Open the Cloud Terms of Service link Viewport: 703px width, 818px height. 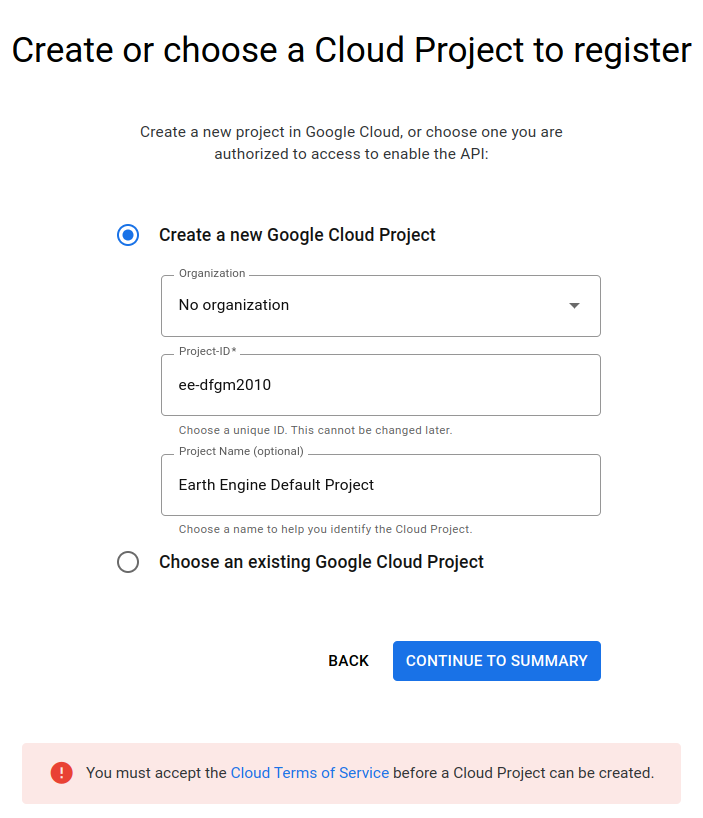pyautogui.click(x=309, y=773)
